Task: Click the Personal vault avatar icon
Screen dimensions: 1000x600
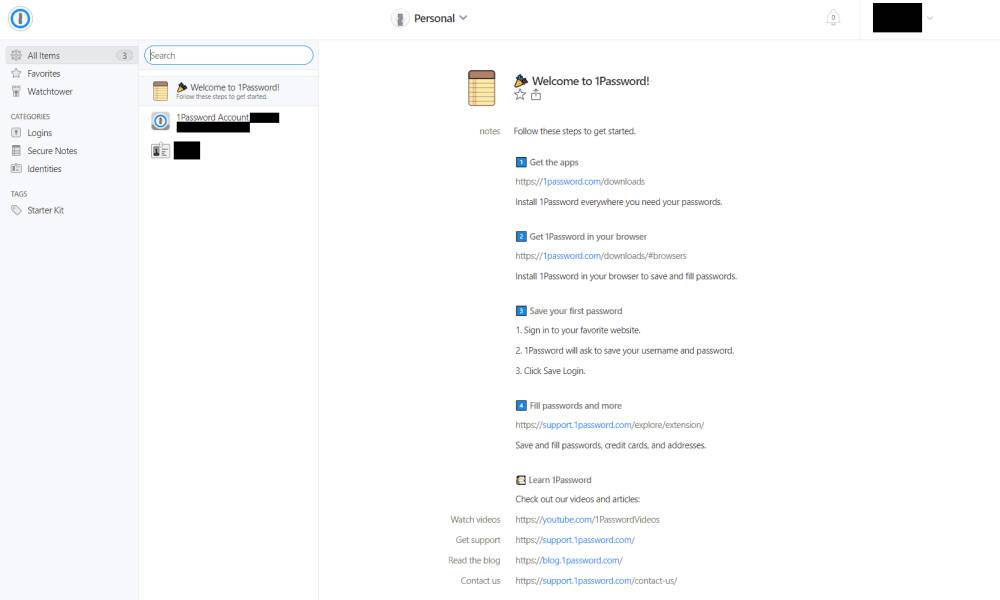Action: 400,18
